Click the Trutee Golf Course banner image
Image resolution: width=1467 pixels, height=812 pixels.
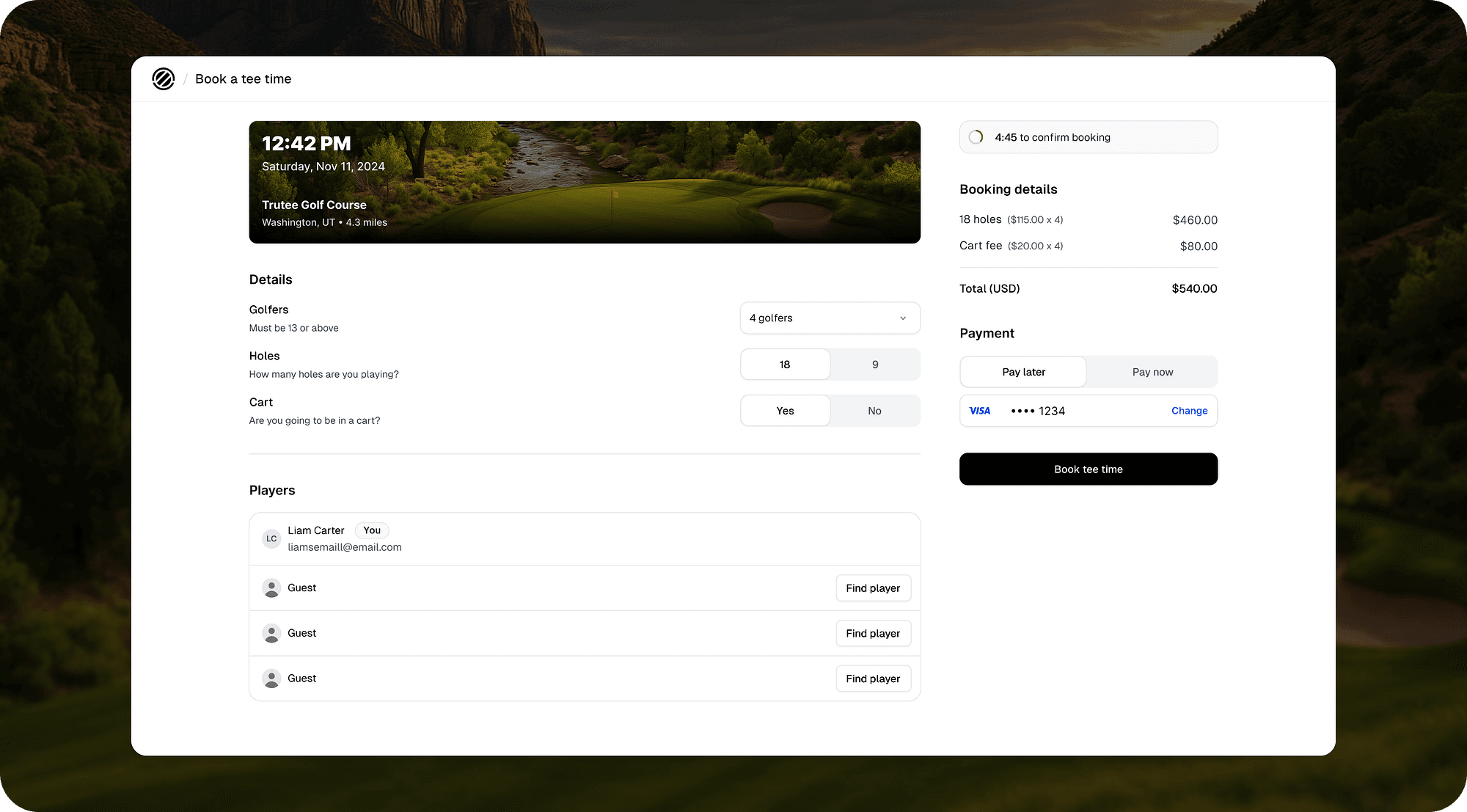click(x=585, y=182)
